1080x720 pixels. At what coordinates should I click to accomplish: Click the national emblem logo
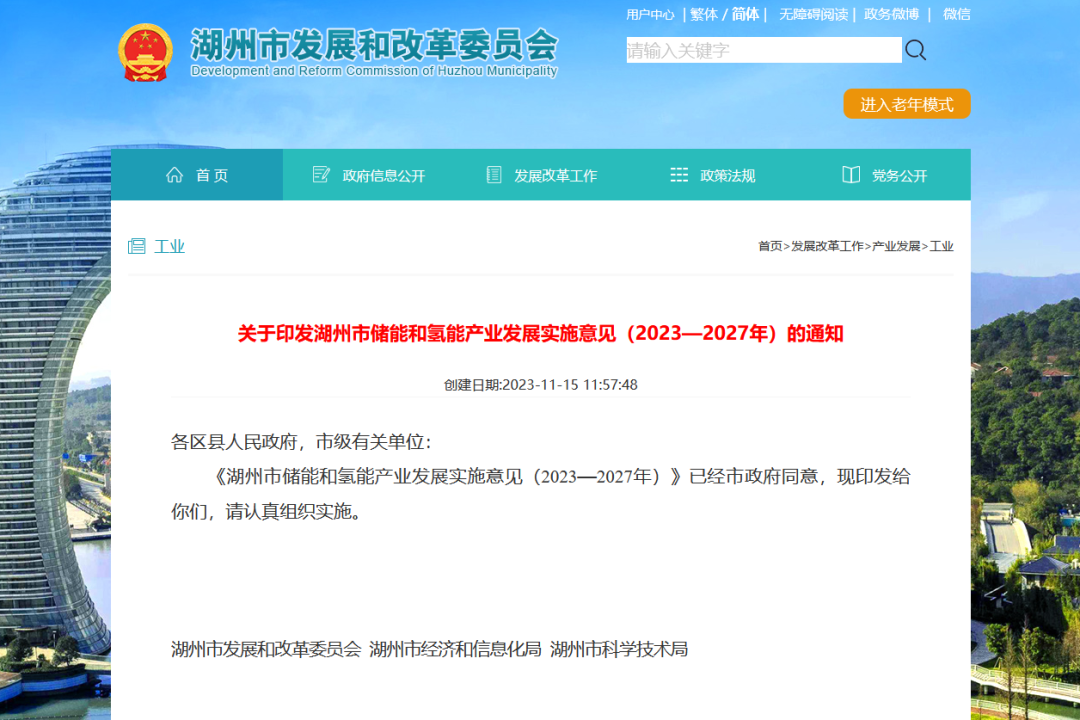[146, 51]
